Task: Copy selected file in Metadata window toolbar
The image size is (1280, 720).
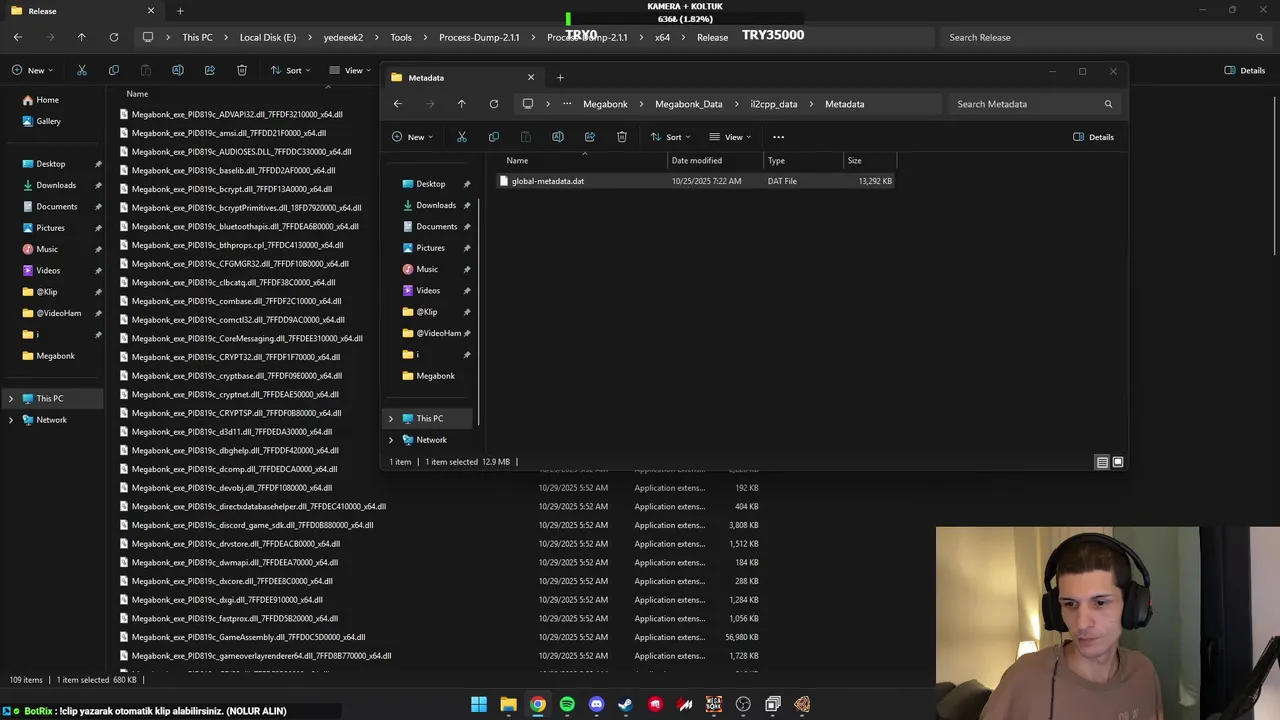Action: click(493, 137)
